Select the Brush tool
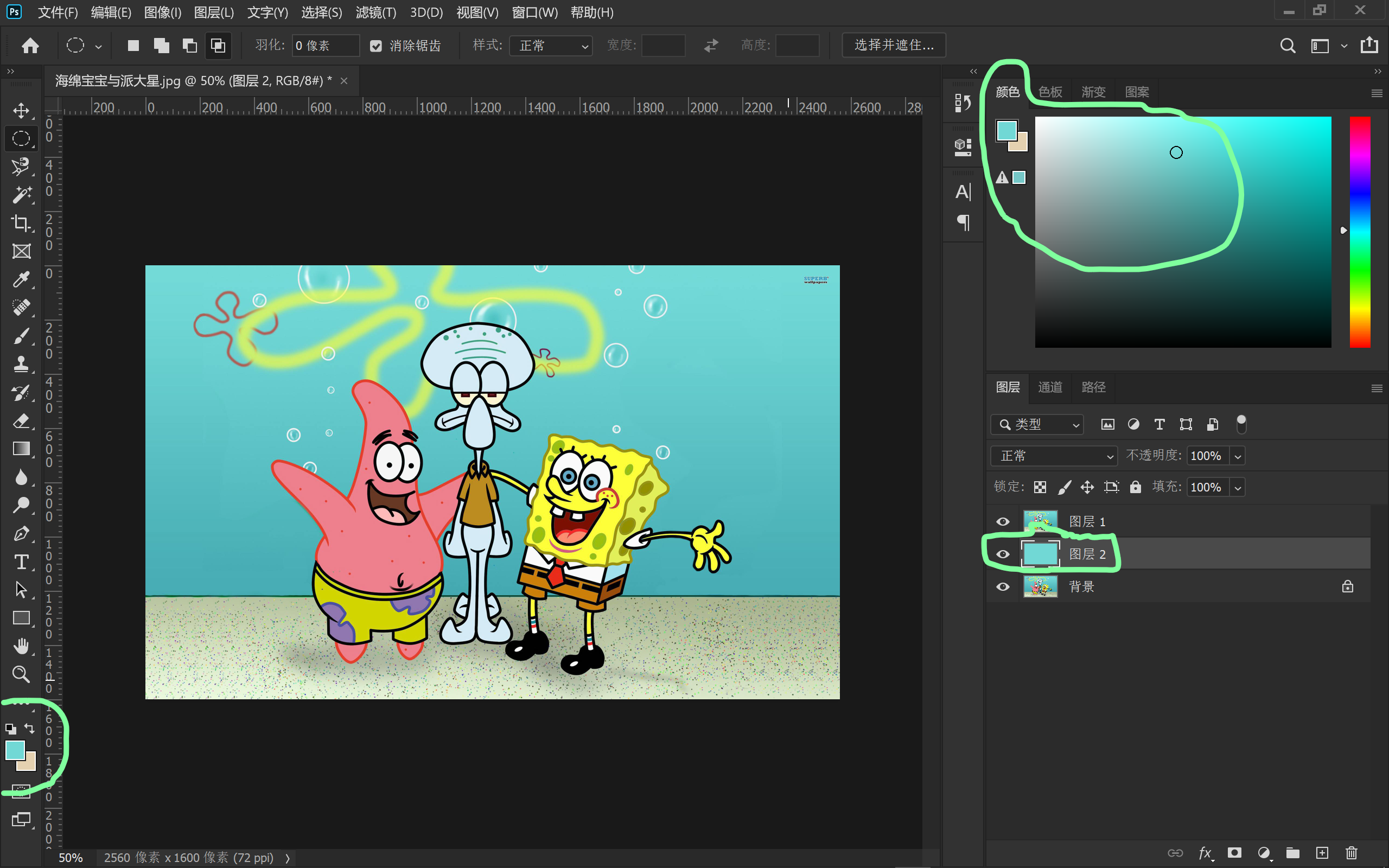 [x=21, y=336]
